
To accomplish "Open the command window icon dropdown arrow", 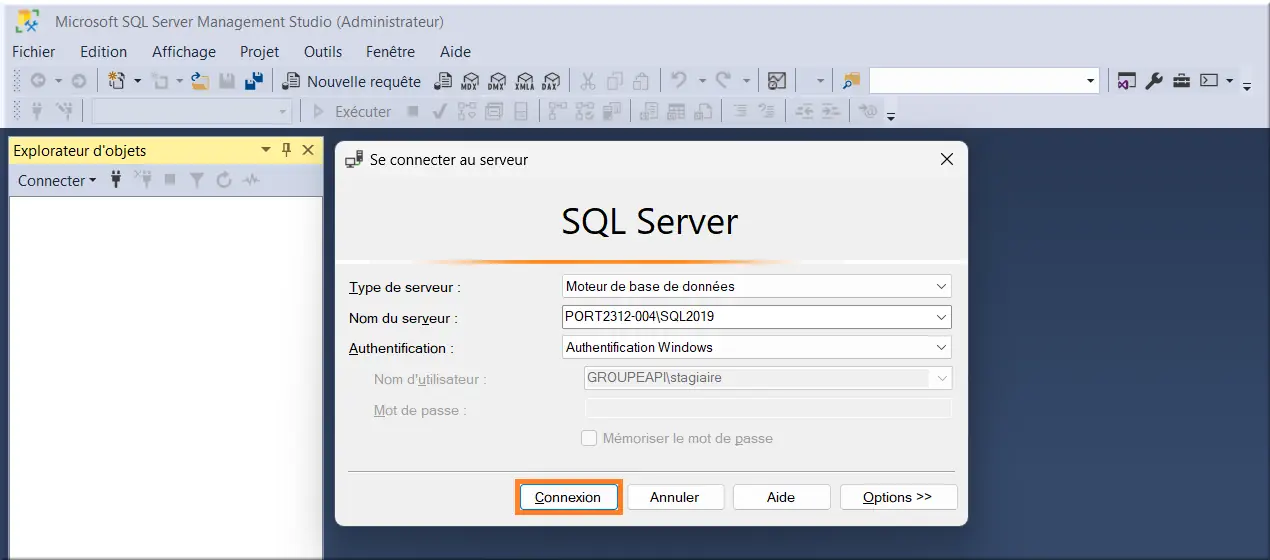I will 1229,81.
